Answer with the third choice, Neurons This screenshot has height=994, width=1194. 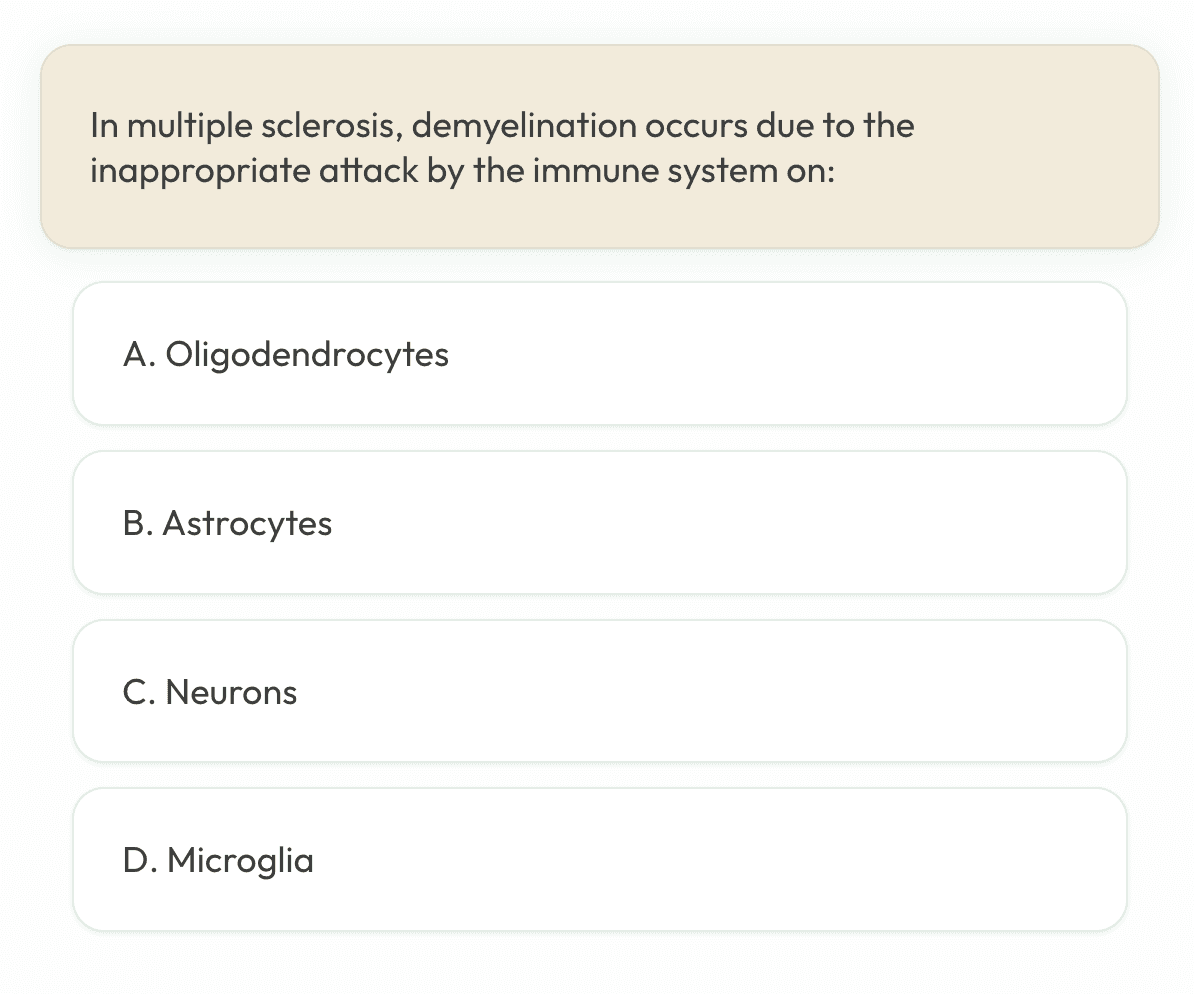(x=600, y=691)
